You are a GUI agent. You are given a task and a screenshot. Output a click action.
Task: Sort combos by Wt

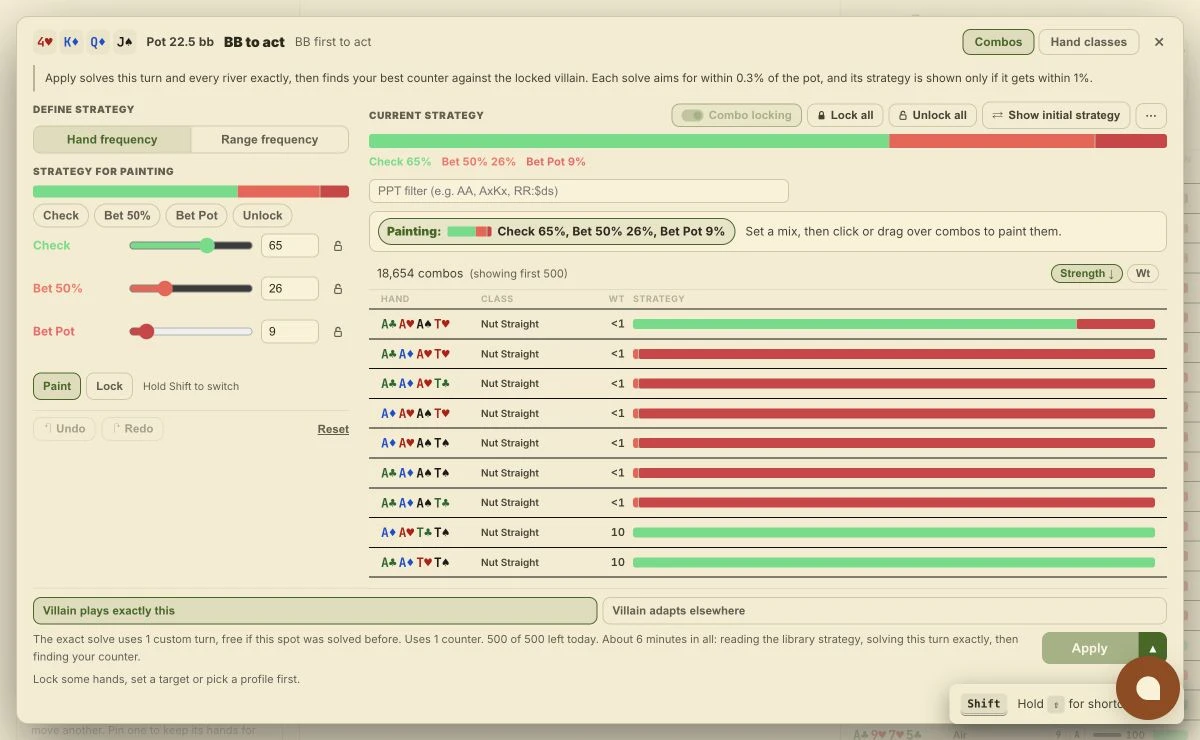pyautogui.click(x=1142, y=273)
